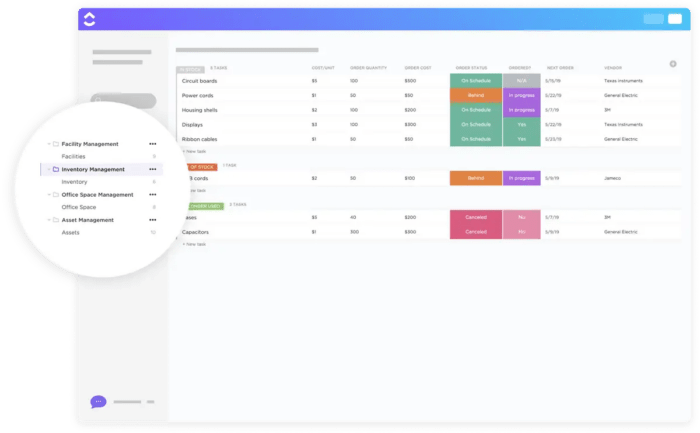Click the add column plus icon
The image size is (700, 433).
point(673,64)
